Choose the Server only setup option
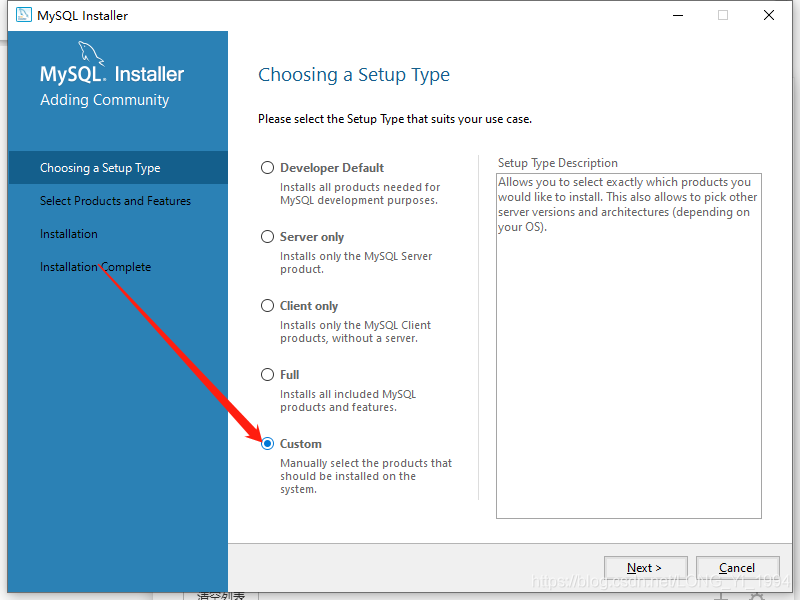The image size is (800, 600). point(267,237)
